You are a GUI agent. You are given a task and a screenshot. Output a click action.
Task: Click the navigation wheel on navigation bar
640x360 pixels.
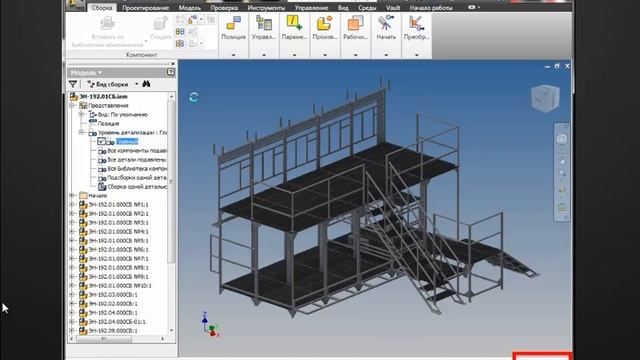562,140
